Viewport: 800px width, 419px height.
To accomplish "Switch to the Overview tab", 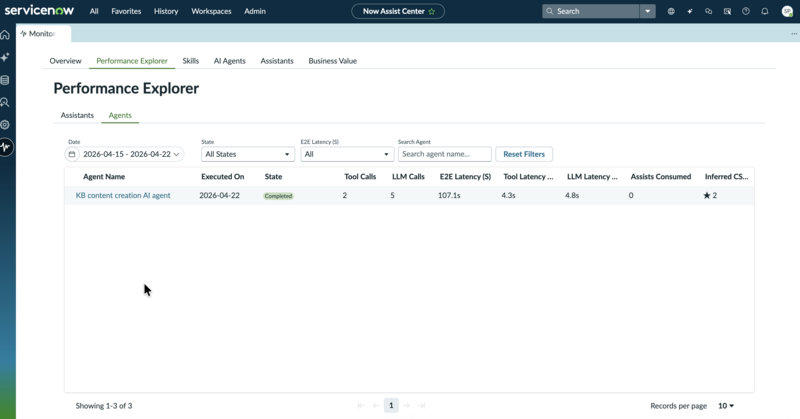I will (65, 61).
